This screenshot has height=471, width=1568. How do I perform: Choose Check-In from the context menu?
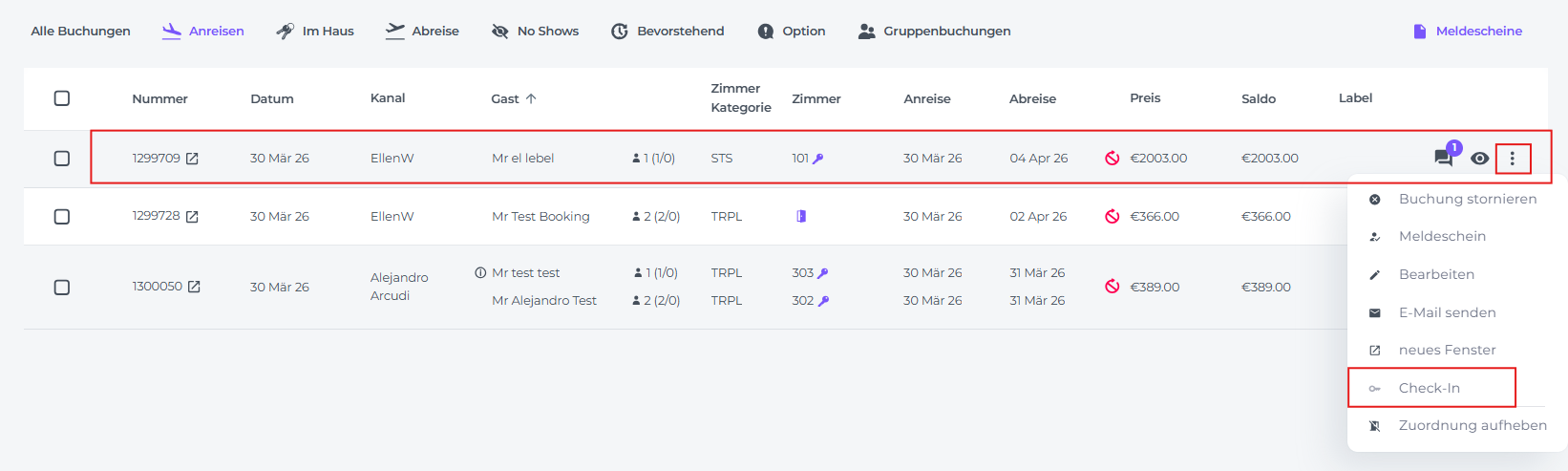pyautogui.click(x=1429, y=388)
